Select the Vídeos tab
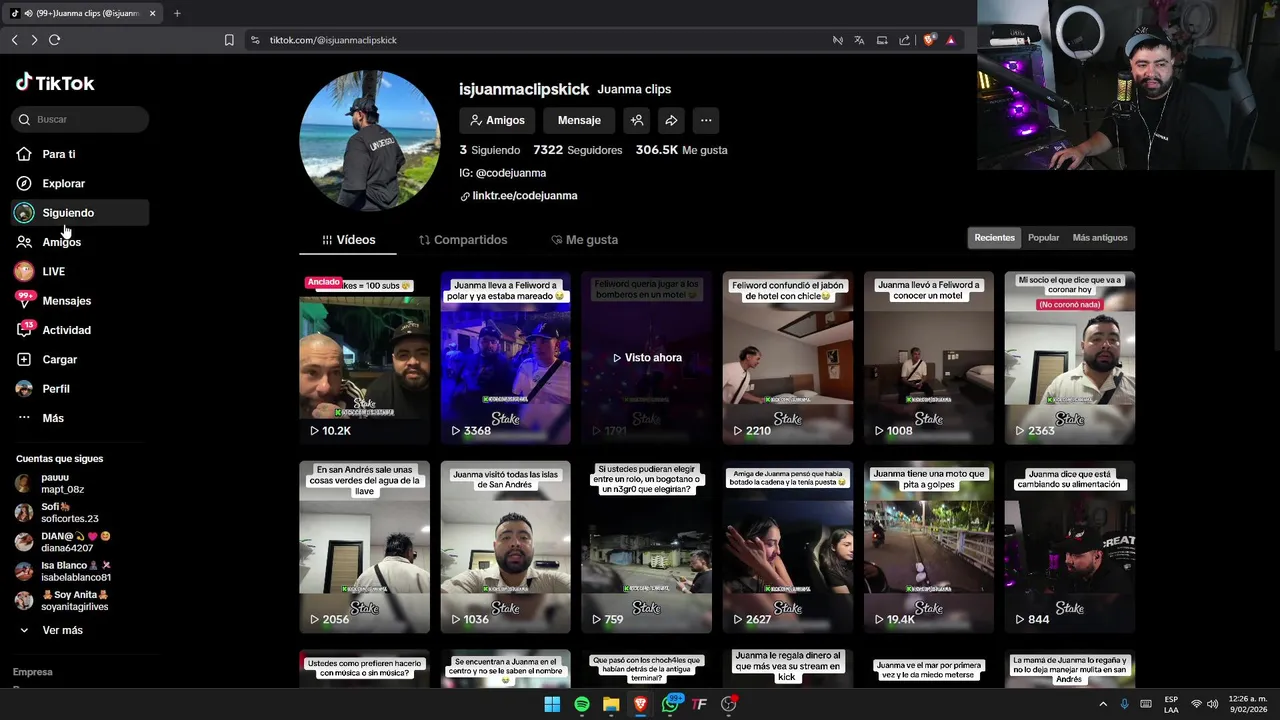1280x720 pixels. tap(349, 240)
